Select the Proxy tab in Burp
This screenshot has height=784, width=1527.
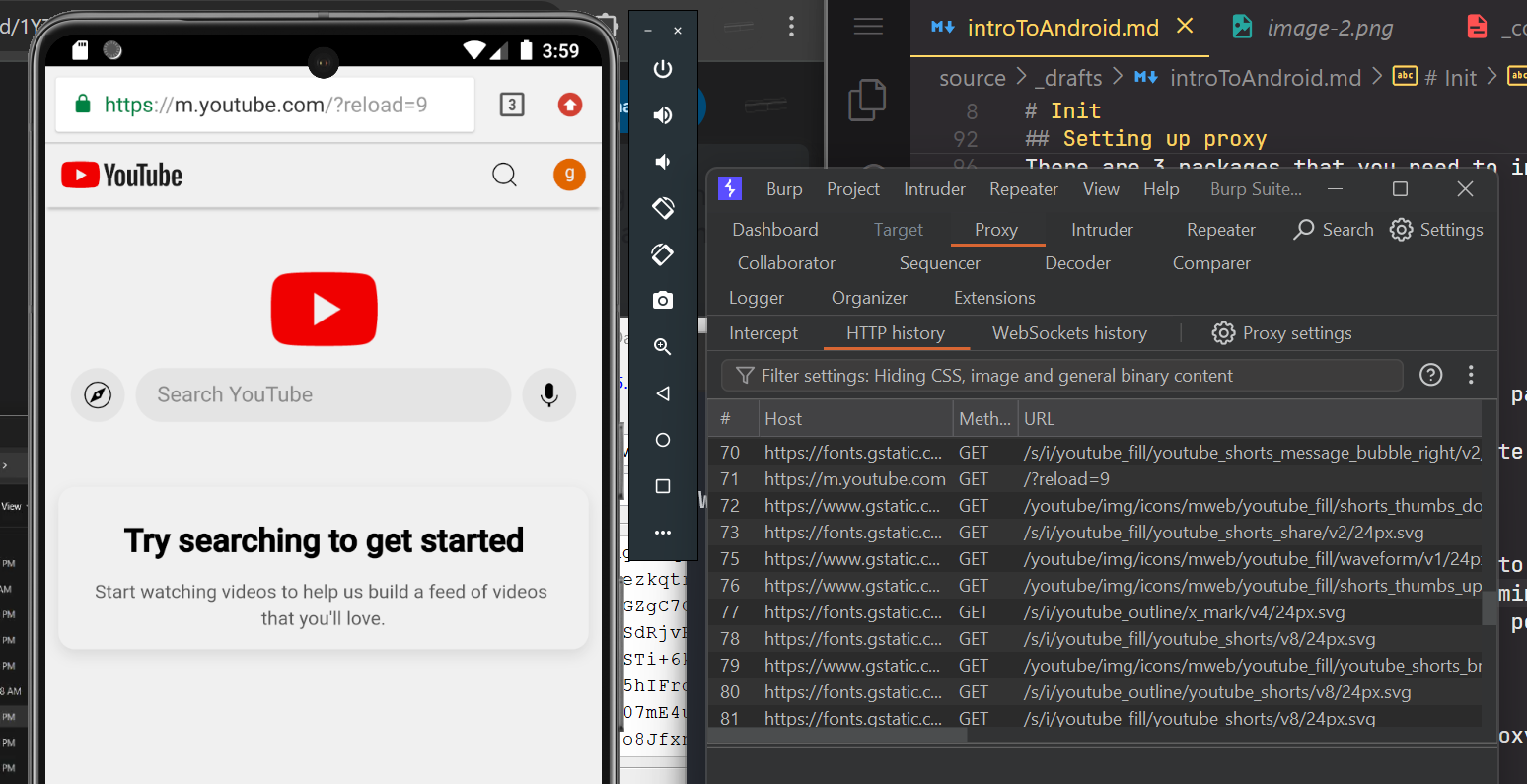coord(996,230)
